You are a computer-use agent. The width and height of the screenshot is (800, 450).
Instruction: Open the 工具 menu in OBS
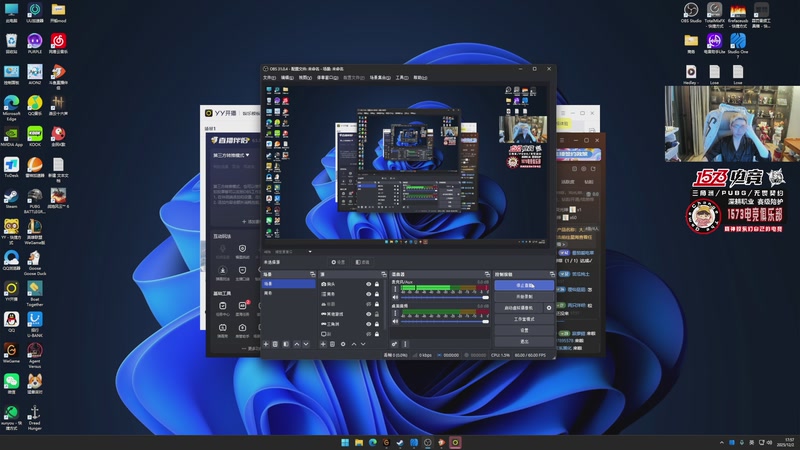[x=402, y=78]
